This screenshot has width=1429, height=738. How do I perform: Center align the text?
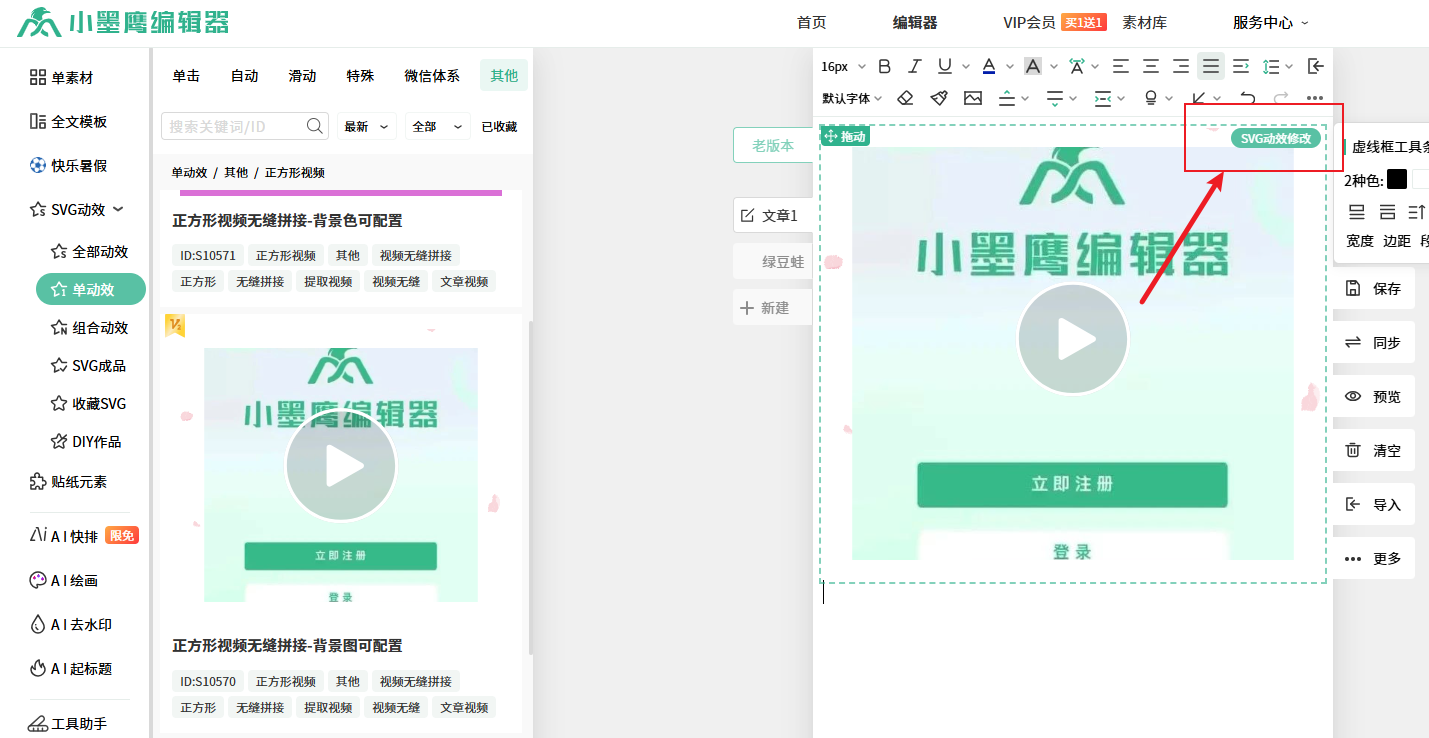pyautogui.click(x=1151, y=66)
